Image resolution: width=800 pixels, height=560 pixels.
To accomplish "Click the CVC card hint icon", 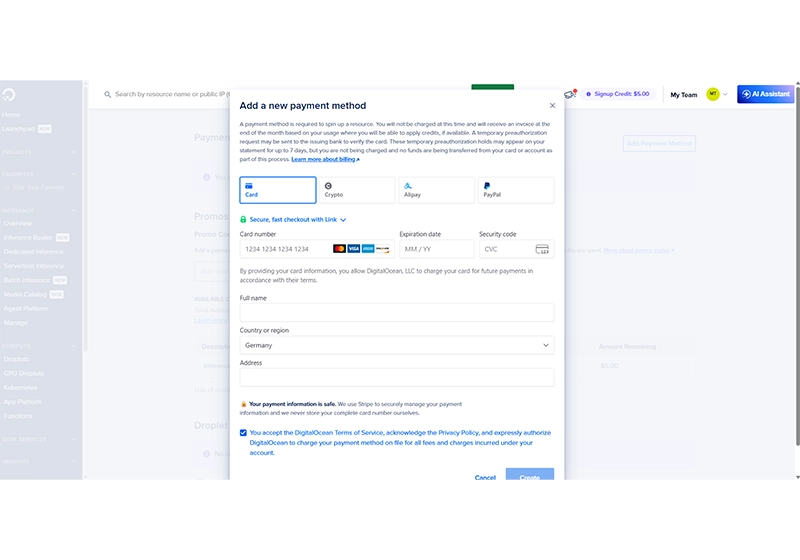I will (542, 249).
